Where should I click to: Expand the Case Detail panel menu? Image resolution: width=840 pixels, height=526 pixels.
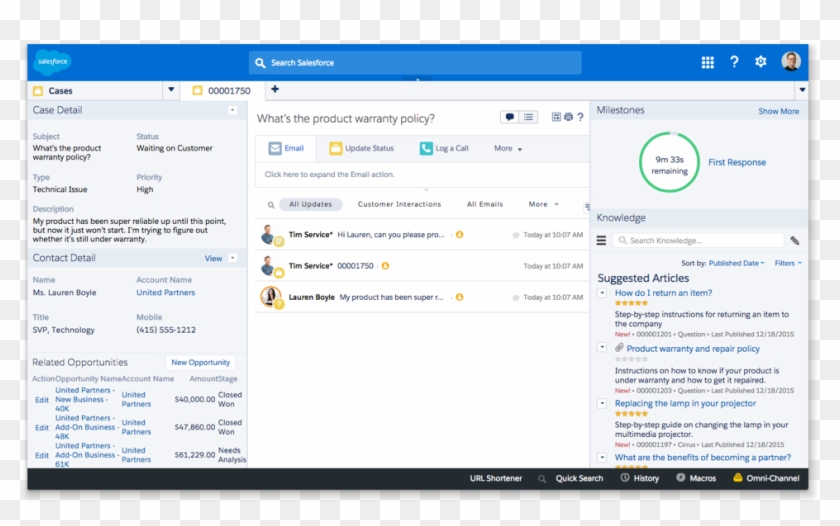(232, 110)
